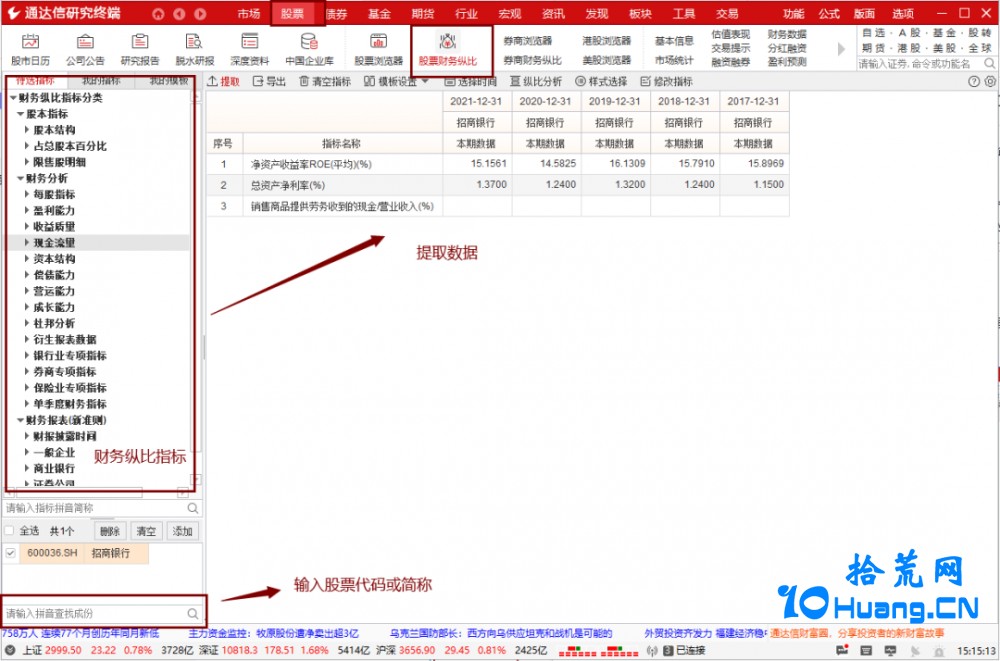Click the 清空 button beside 删除

(x=146, y=531)
